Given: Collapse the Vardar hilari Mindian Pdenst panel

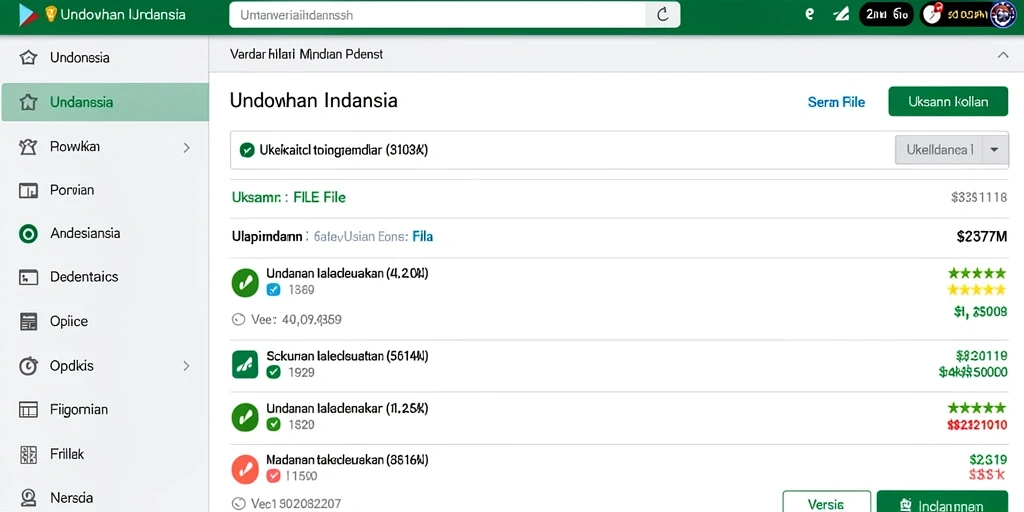Looking at the screenshot, I should coord(1003,56).
